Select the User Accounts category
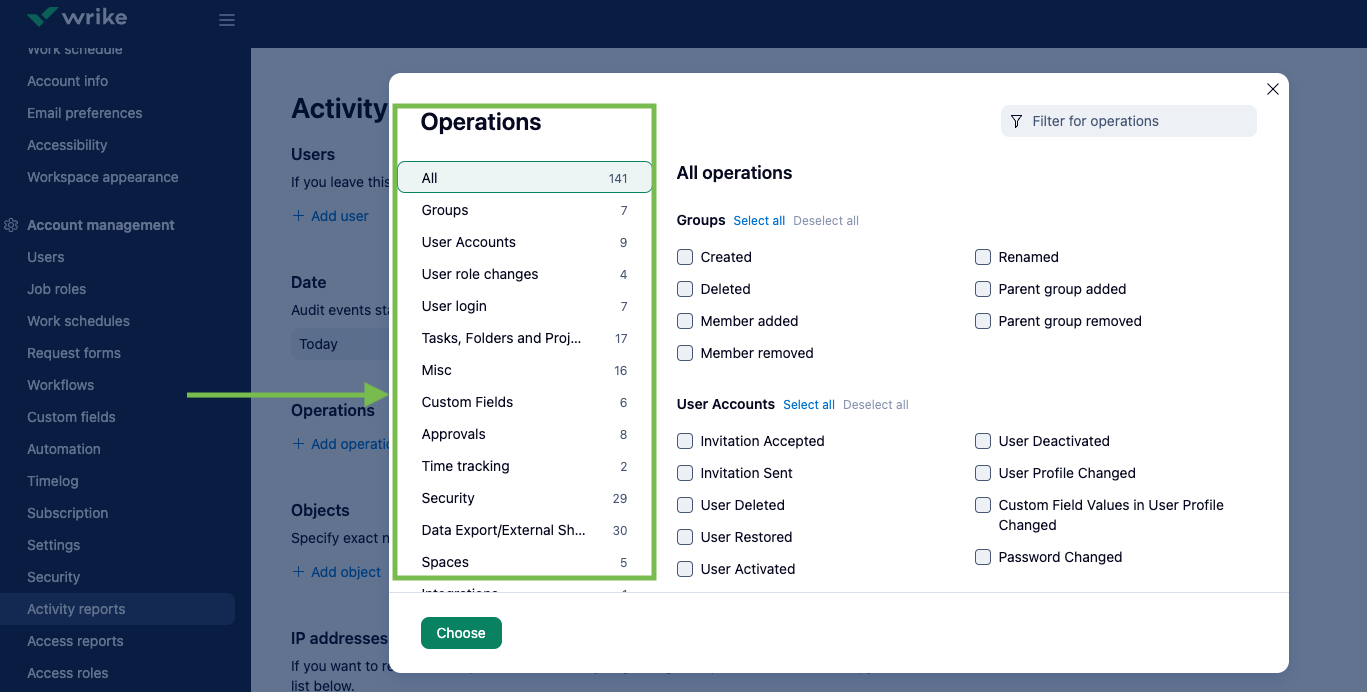This screenshot has width=1367, height=692. pos(525,242)
